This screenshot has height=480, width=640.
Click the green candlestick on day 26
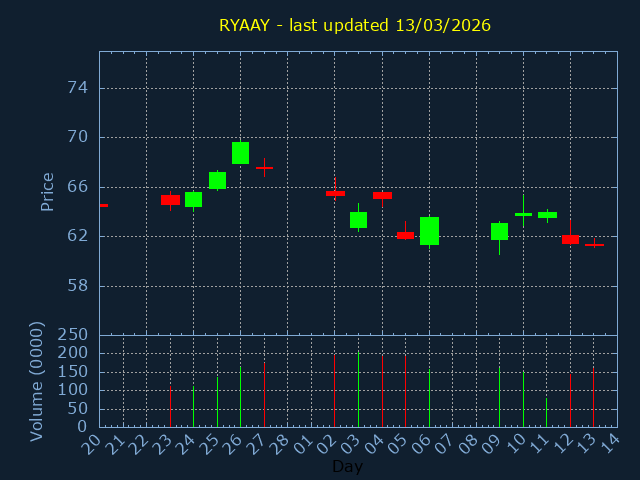click(240, 152)
